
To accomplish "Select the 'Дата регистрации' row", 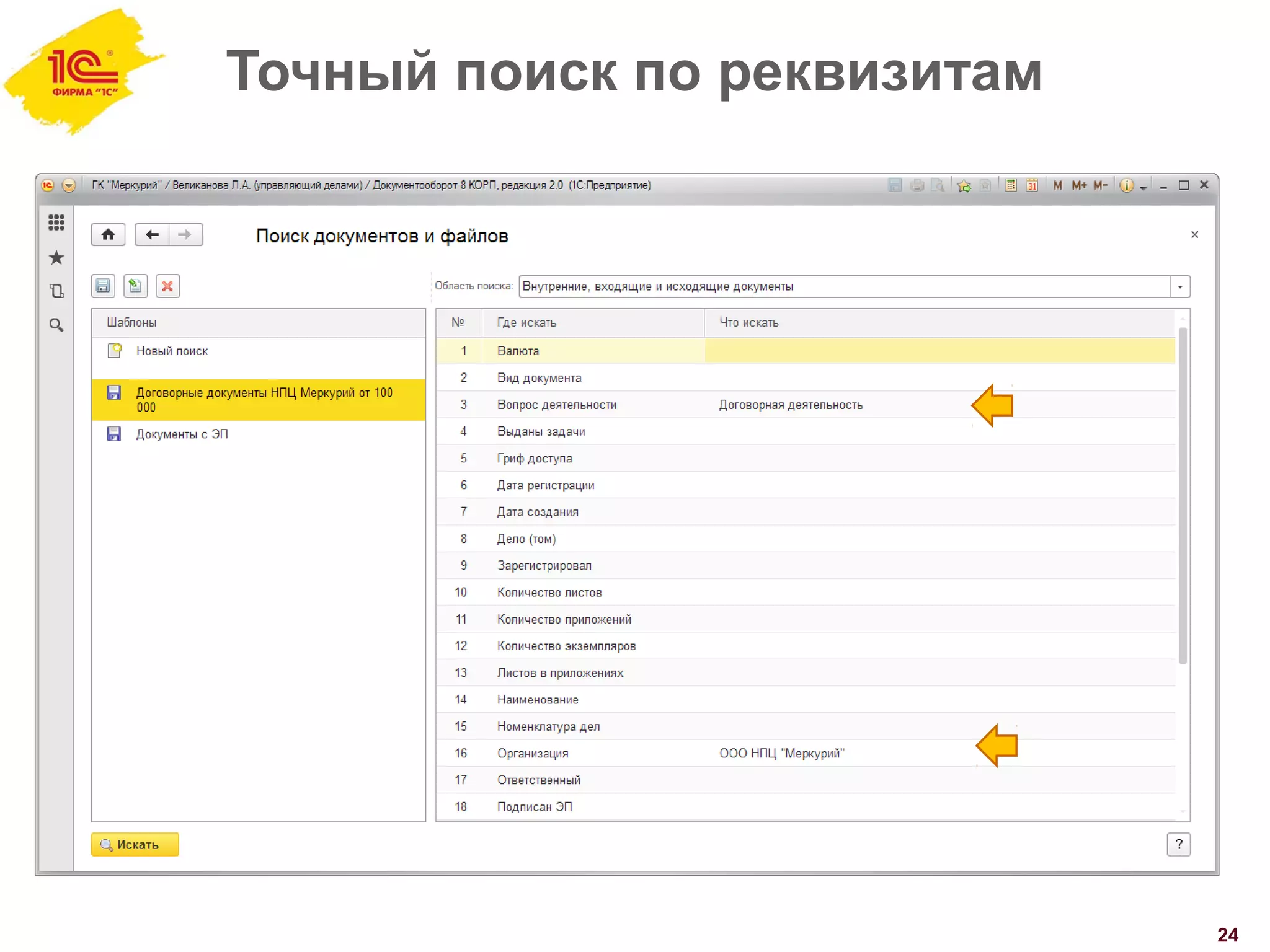I will click(x=806, y=485).
